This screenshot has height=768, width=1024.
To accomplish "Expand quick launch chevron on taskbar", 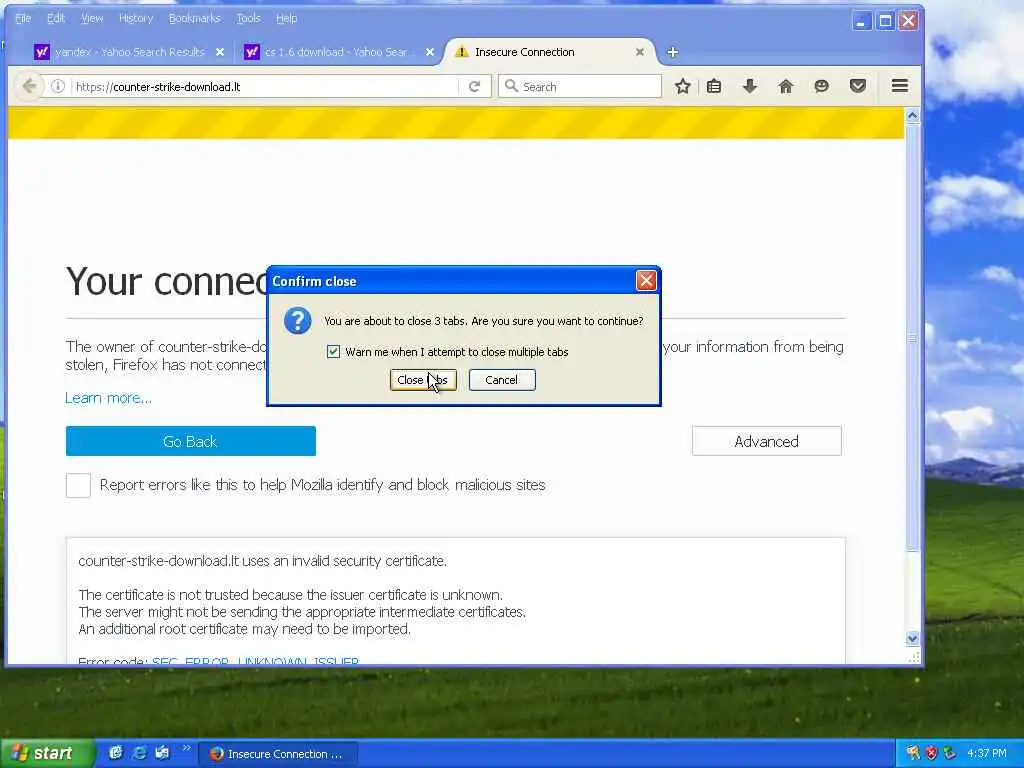I will (186, 748).
